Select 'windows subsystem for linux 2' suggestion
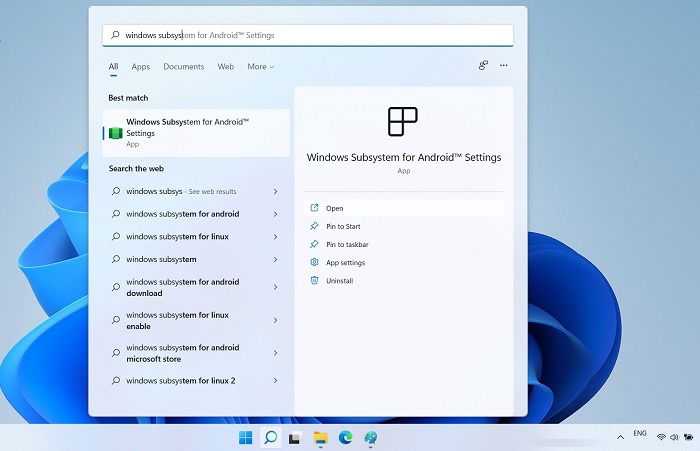 point(196,381)
